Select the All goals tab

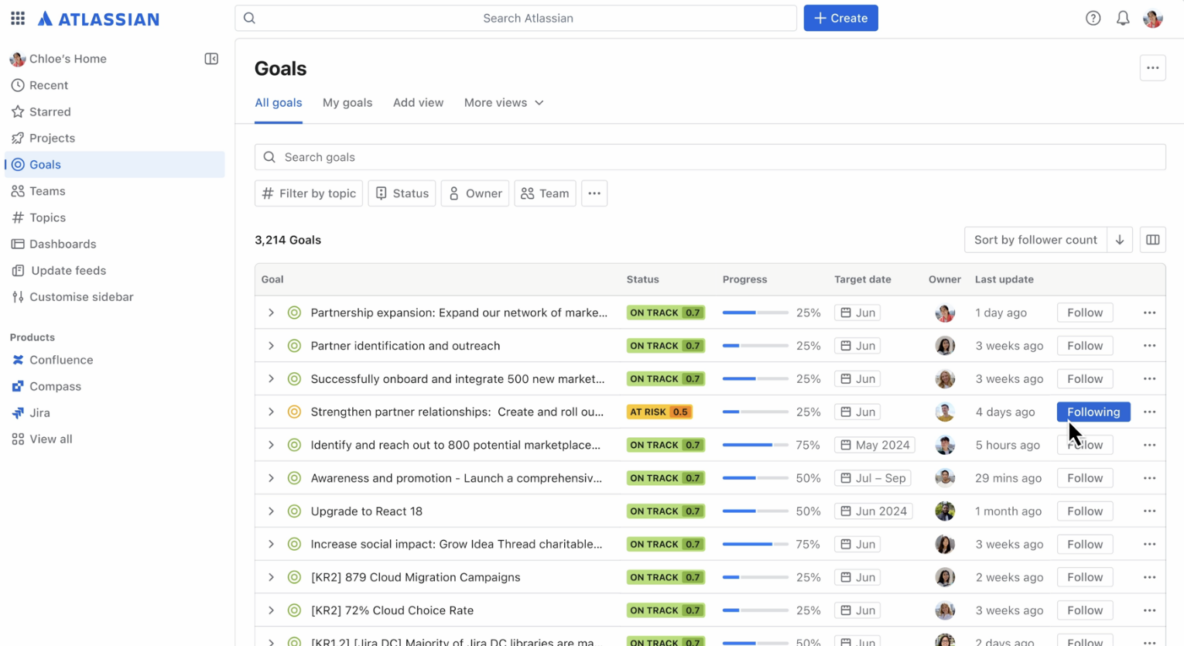[278, 102]
